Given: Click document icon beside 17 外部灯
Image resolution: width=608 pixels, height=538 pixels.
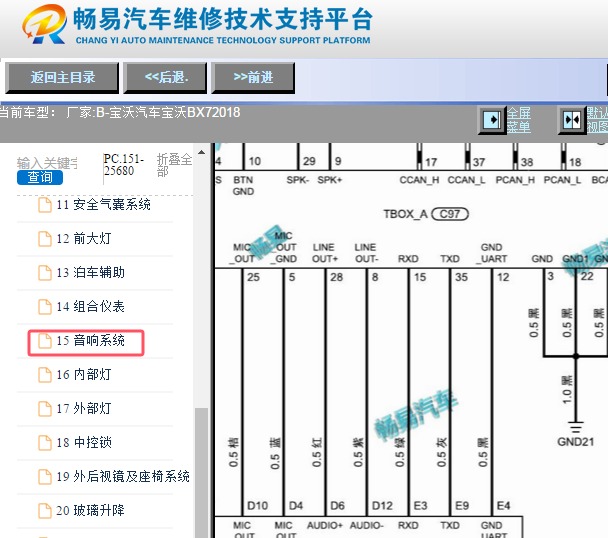Looking at the screenshot, I should click(x=45, y=408).
